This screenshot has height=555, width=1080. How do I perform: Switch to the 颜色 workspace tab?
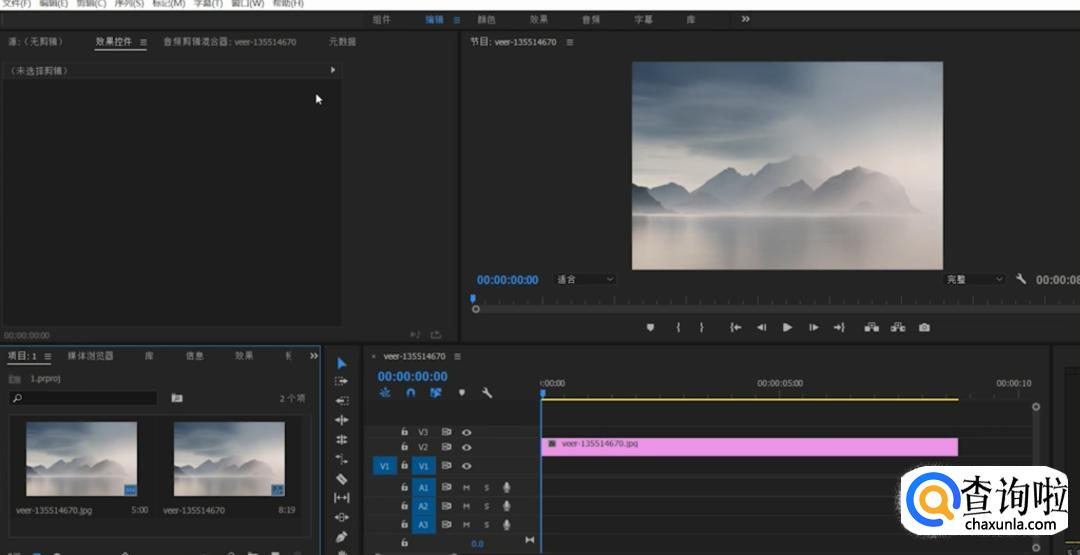pyautogui.click(x=486, y=19)
